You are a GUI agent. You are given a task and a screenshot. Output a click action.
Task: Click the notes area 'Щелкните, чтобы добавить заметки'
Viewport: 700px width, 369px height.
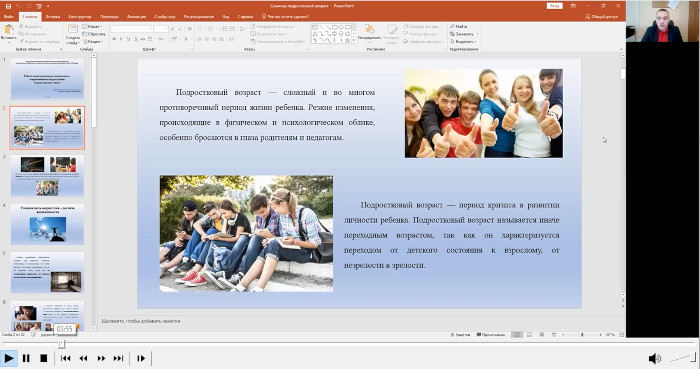pyautogui.click(x=141, y=321)
